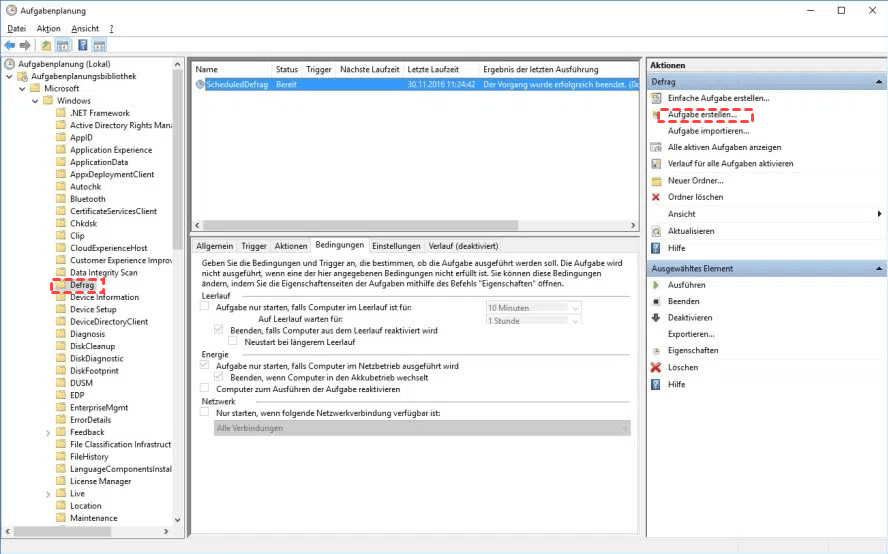The image size is (888, 554).
Task: Click the Einfache Aufgabe erstellen icon
Action: point(656,98)
